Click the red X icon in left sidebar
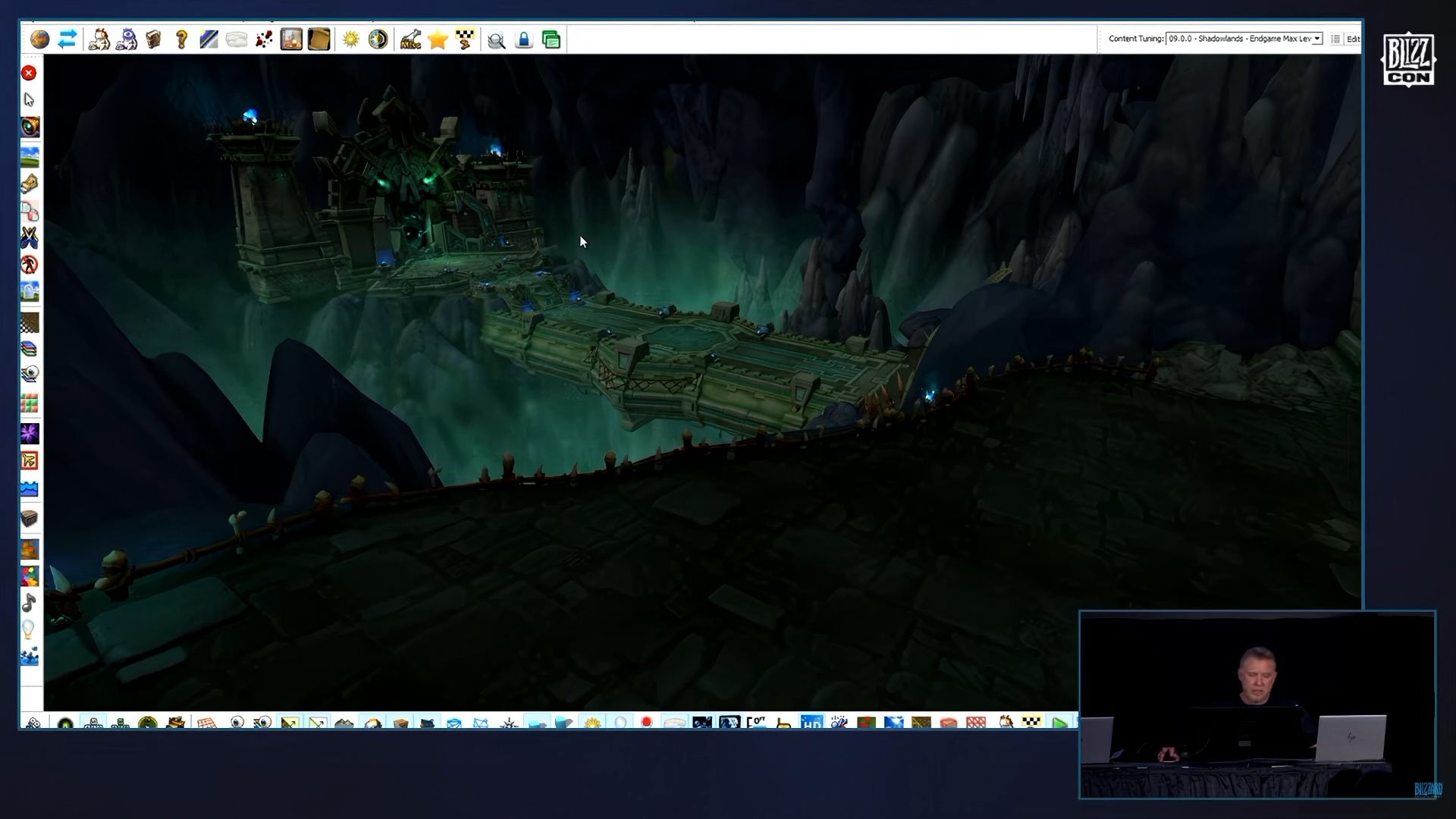Image resolution: width=1456 pixels, height=819 pixels. point(29,73)
